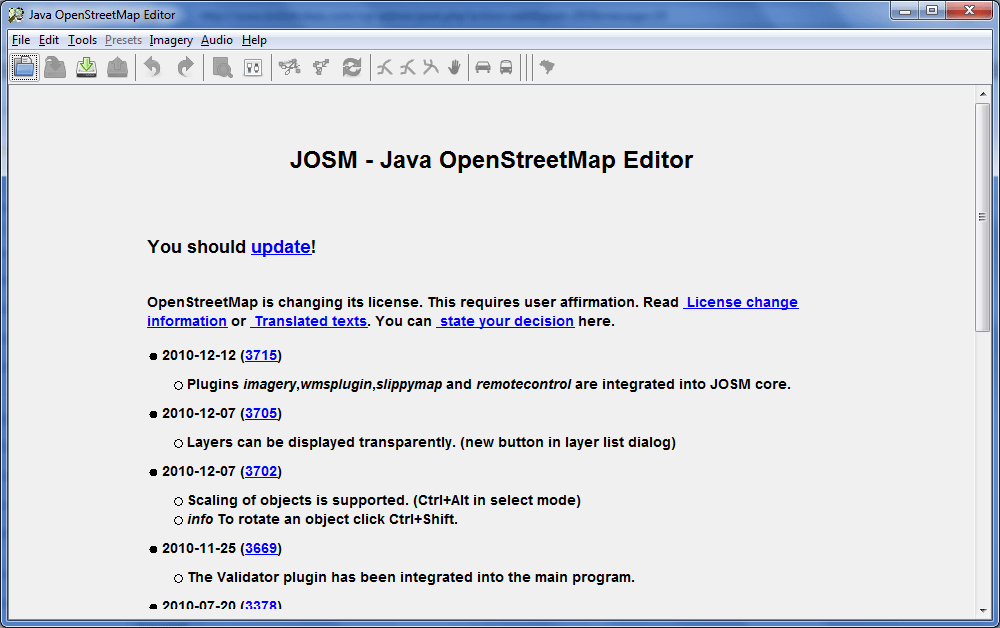Open the Presets menu
1000x628 pixels.
[123, 40]
